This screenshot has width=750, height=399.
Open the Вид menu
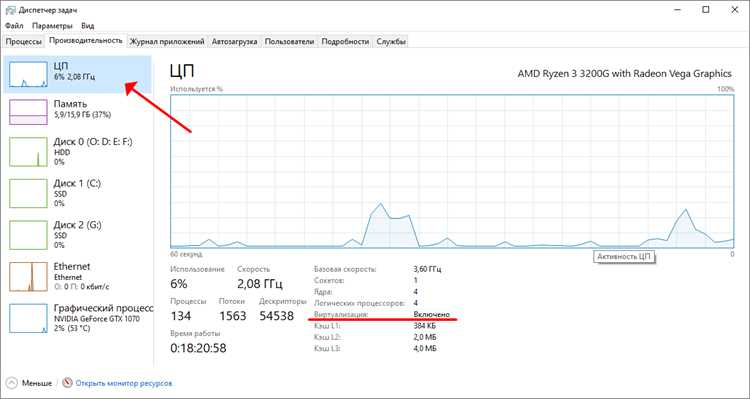tap(88, 26)
